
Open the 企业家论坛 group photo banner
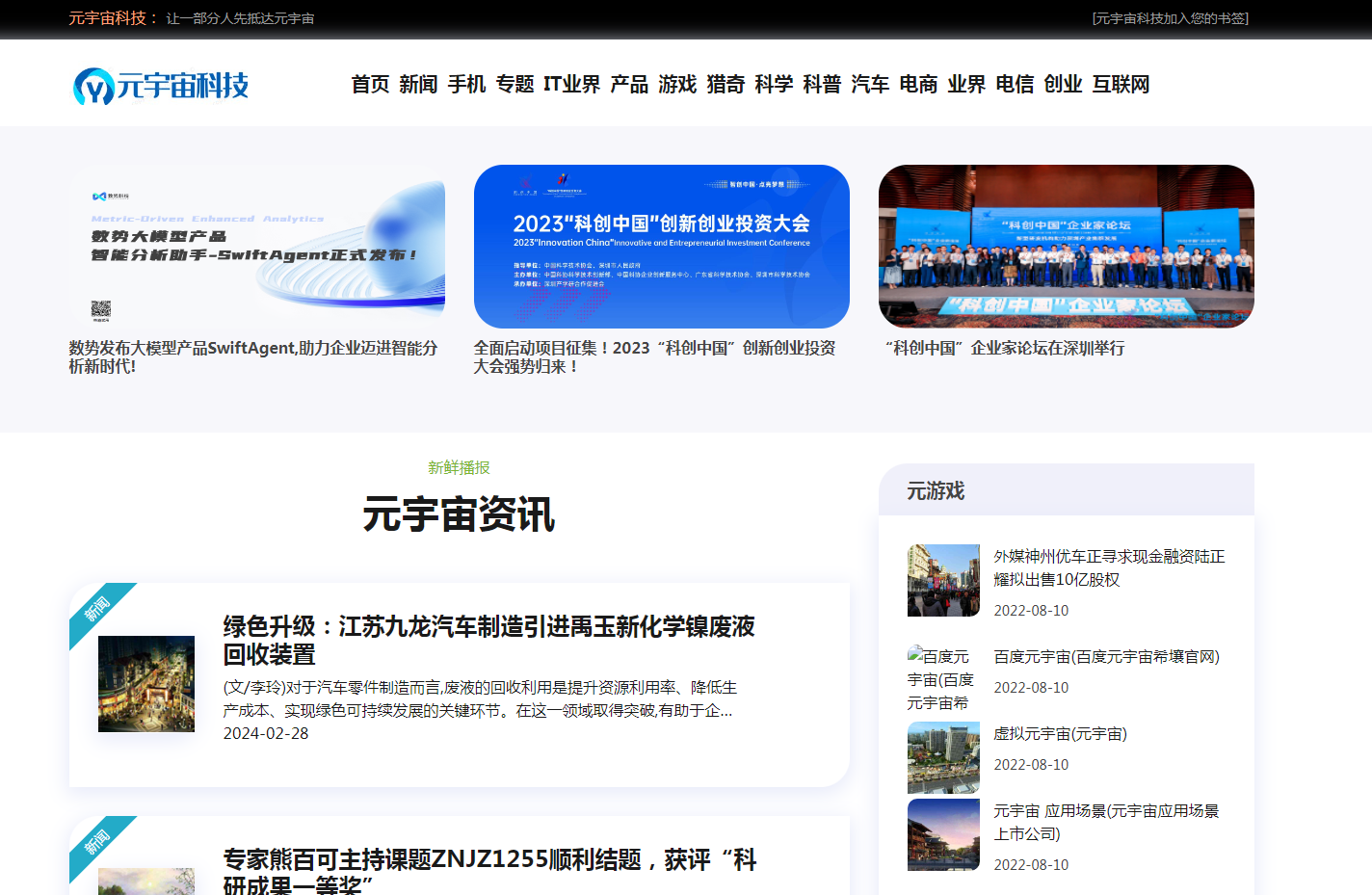(1067, 247)
